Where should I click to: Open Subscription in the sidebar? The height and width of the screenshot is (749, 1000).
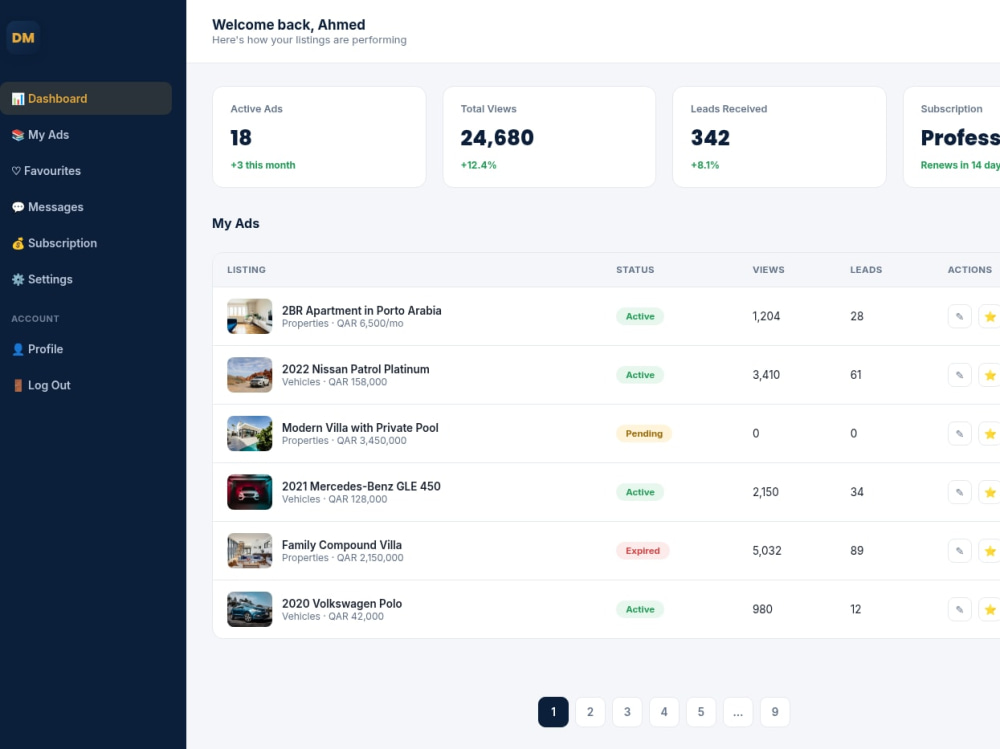click(x=85, y=243)
